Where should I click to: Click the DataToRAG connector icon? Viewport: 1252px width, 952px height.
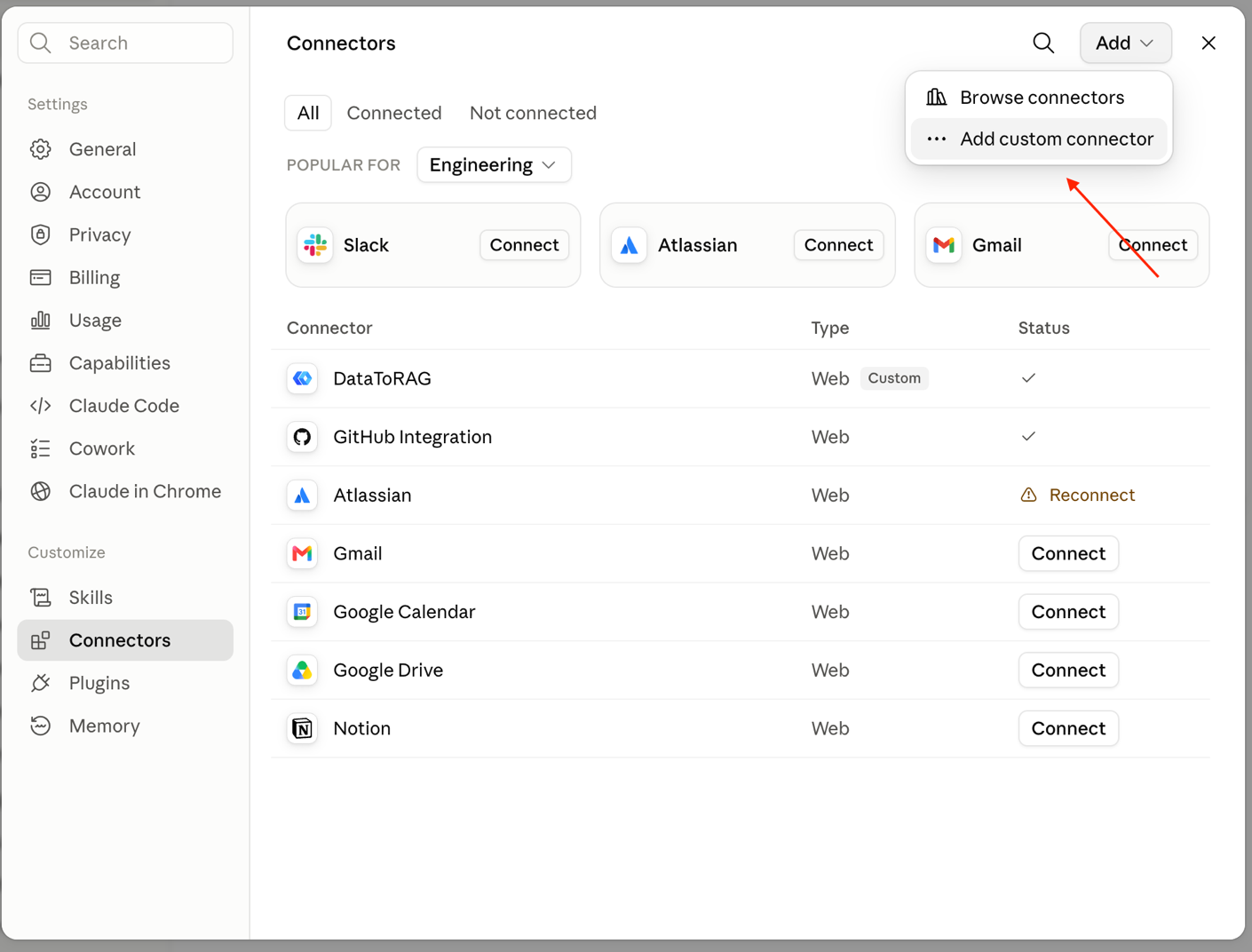point(302,378)
